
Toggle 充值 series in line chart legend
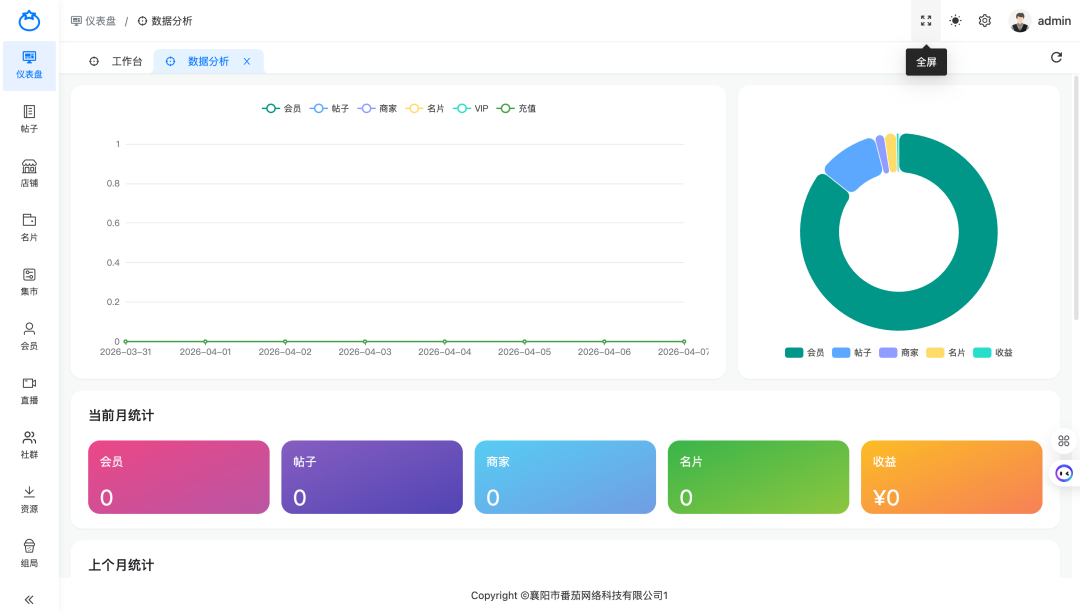517,108
